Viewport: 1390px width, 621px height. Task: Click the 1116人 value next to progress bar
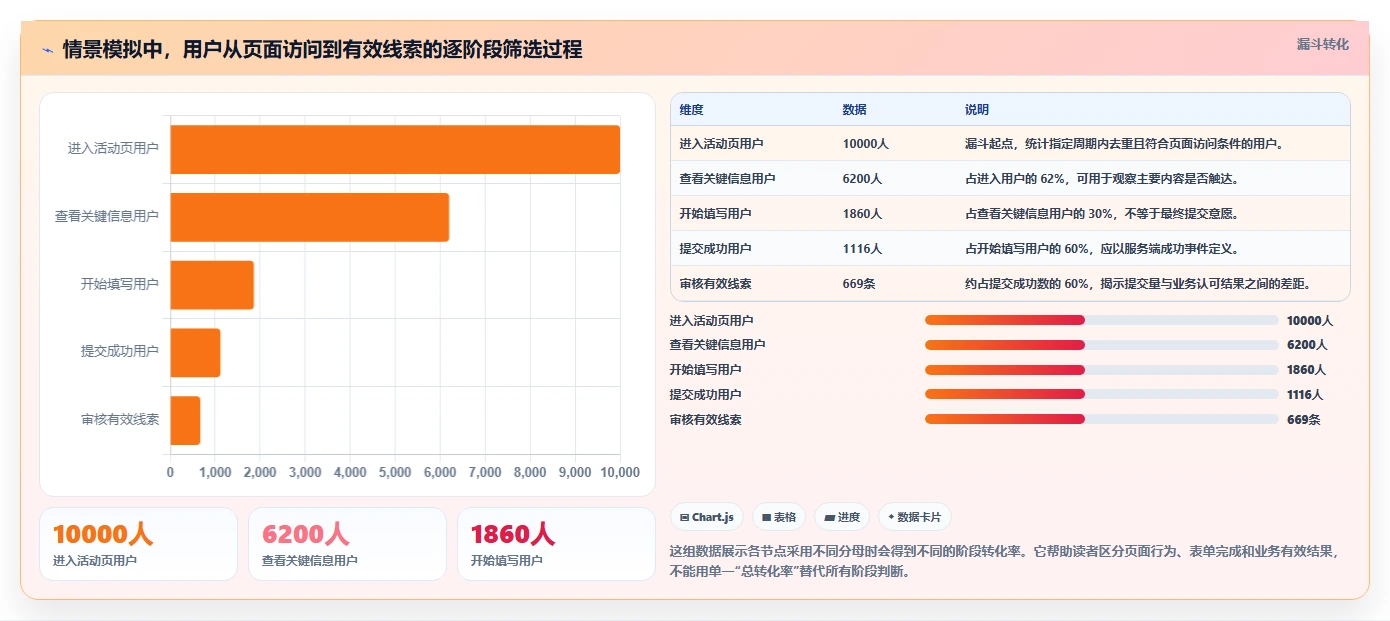tap(1305, 395)
